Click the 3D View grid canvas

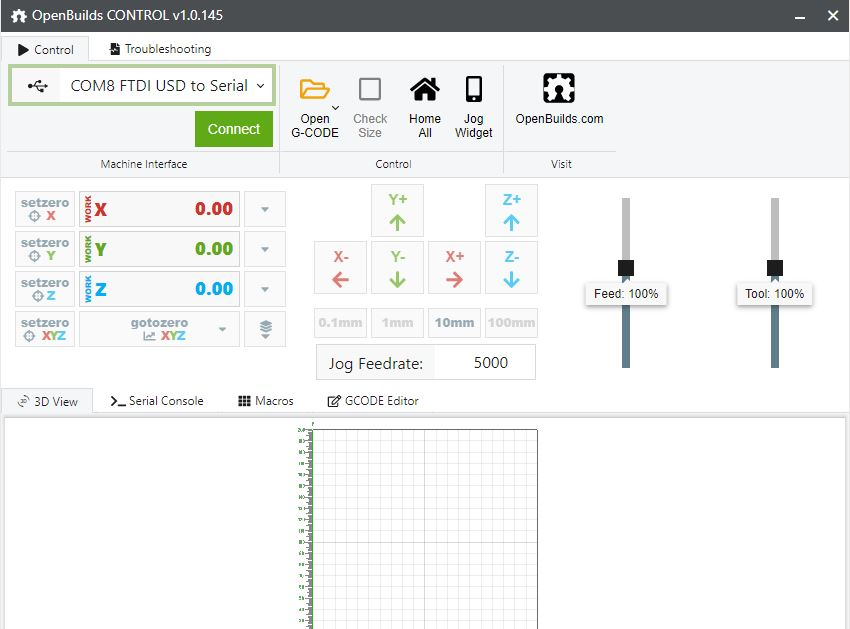point(425,529)
